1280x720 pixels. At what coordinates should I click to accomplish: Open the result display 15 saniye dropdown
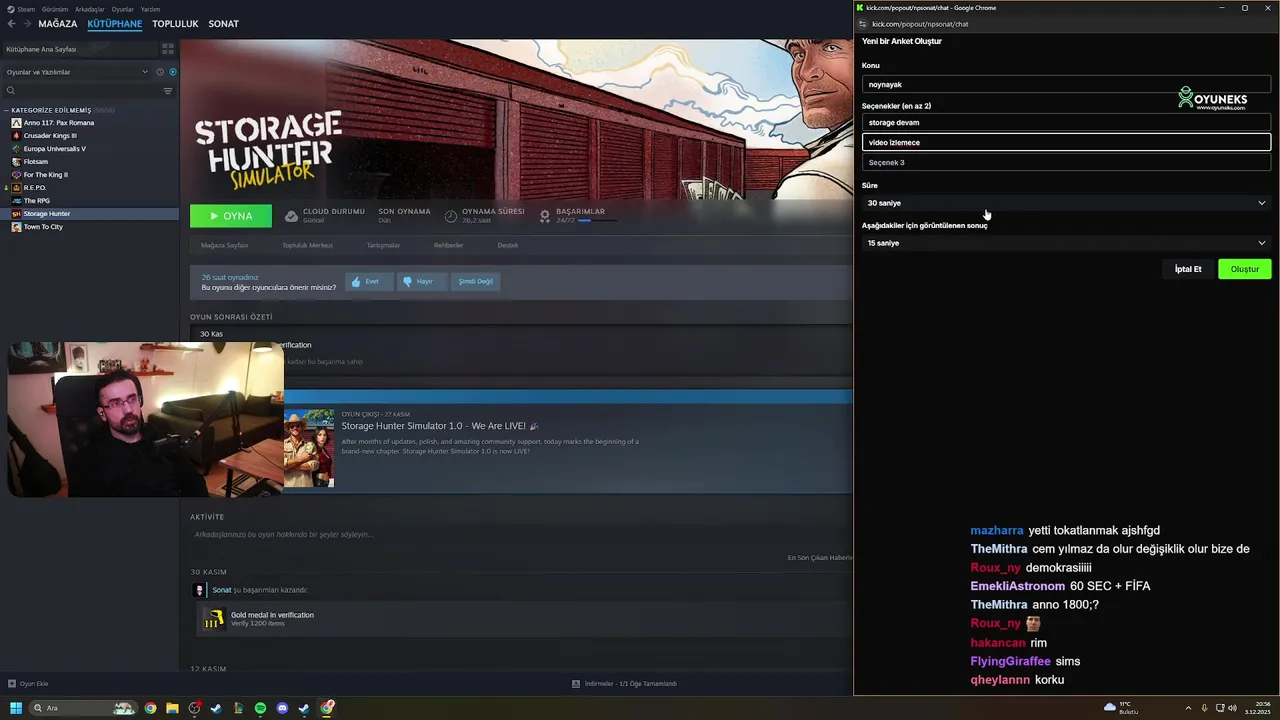click(1066, 243)
